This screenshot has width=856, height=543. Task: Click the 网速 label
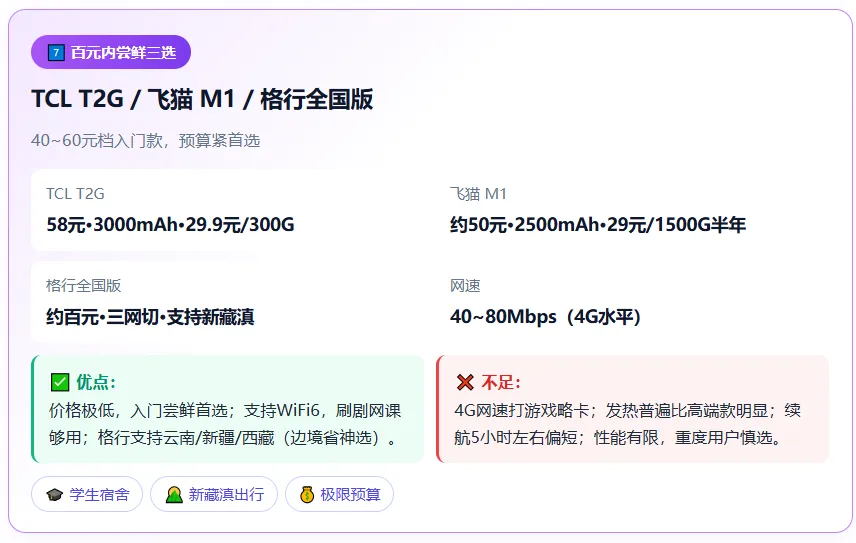pos(465,285)
